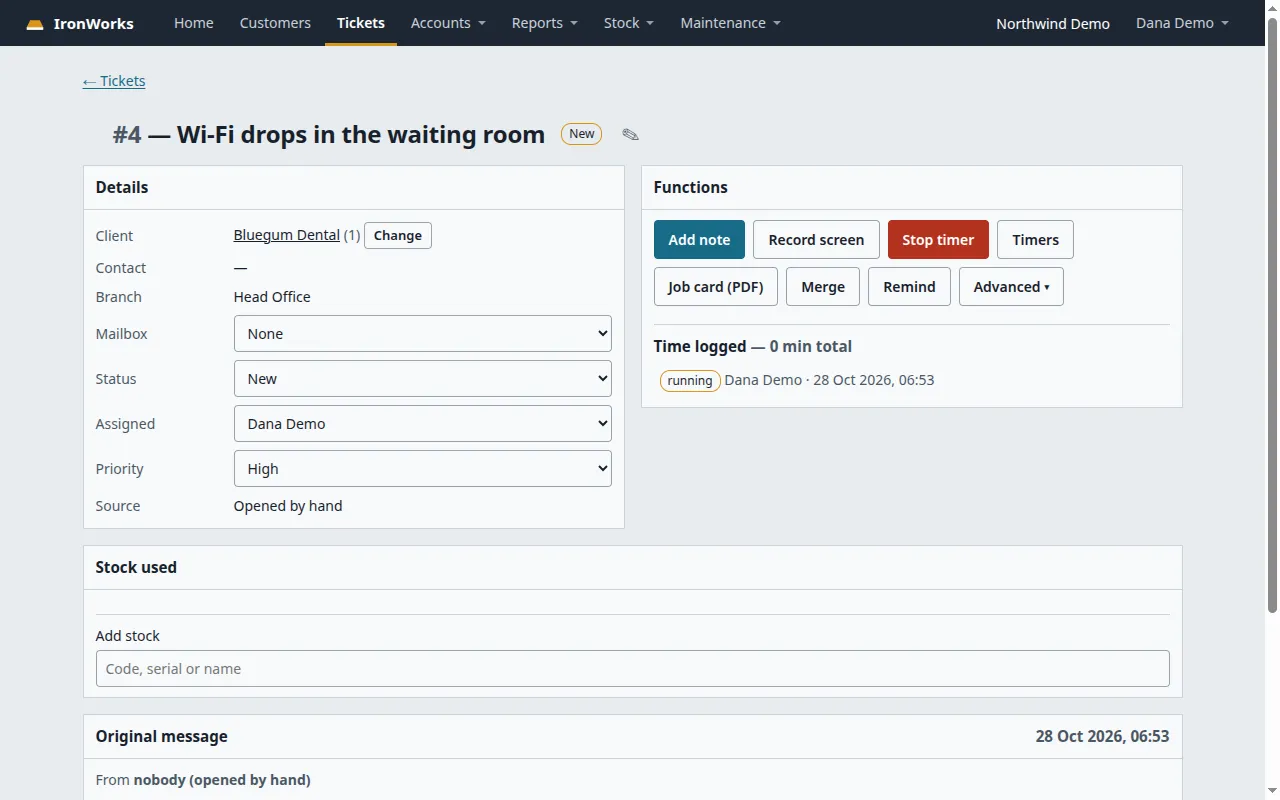The width and height of the screenshot is (1280, 800).
Task: Click the Add stock search field
Action: point(633,669)
